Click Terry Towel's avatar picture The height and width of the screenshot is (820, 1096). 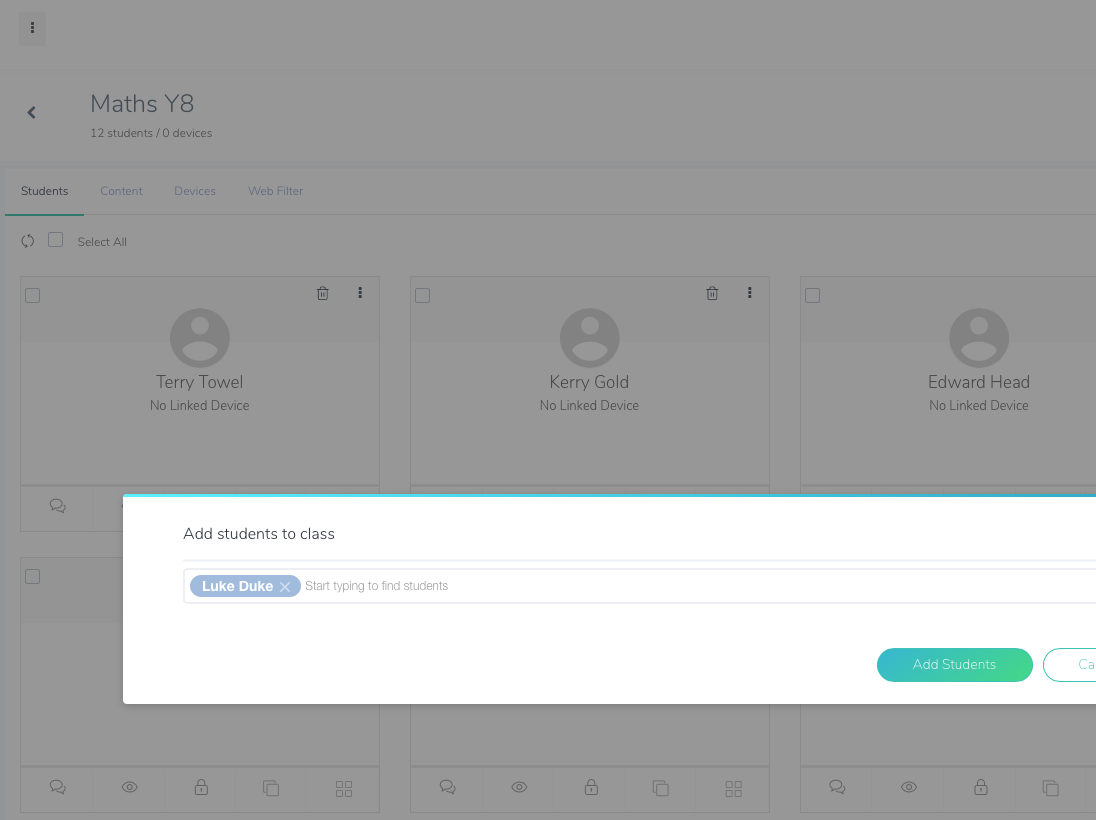[200, 338]
